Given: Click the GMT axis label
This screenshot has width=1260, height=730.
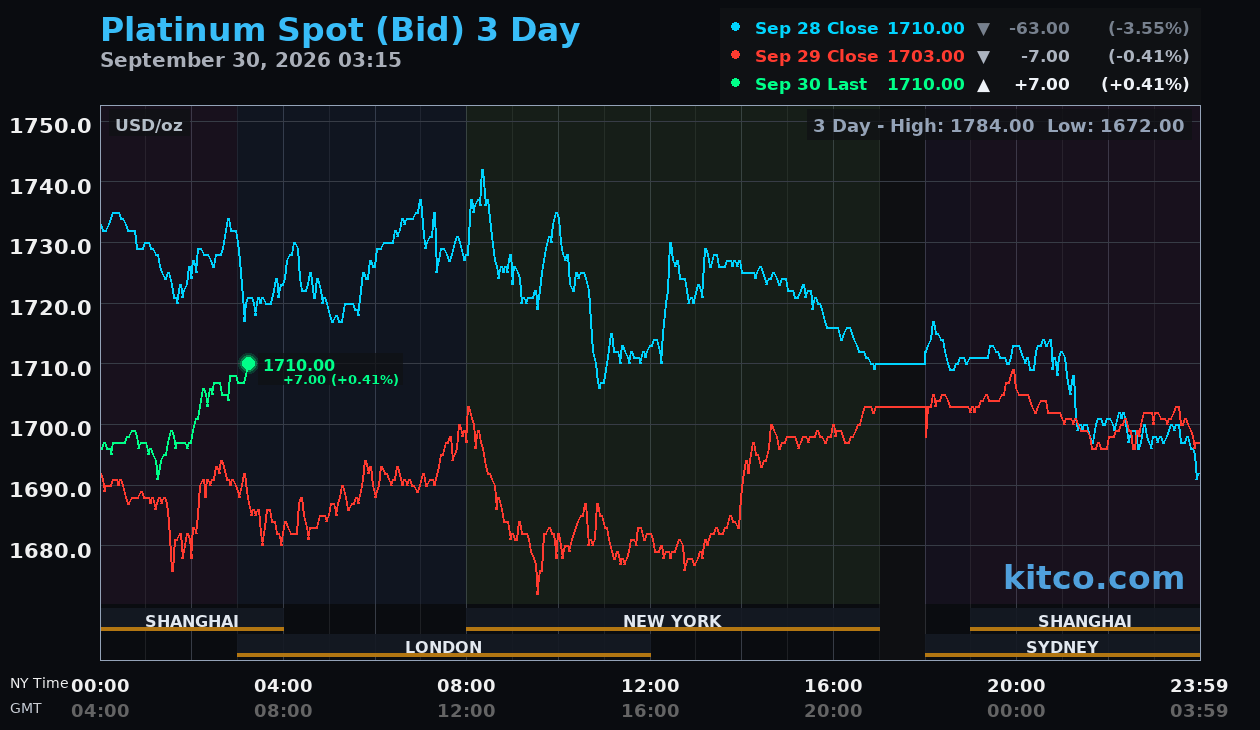Looking at the screenshot, I should click(26, 708).
